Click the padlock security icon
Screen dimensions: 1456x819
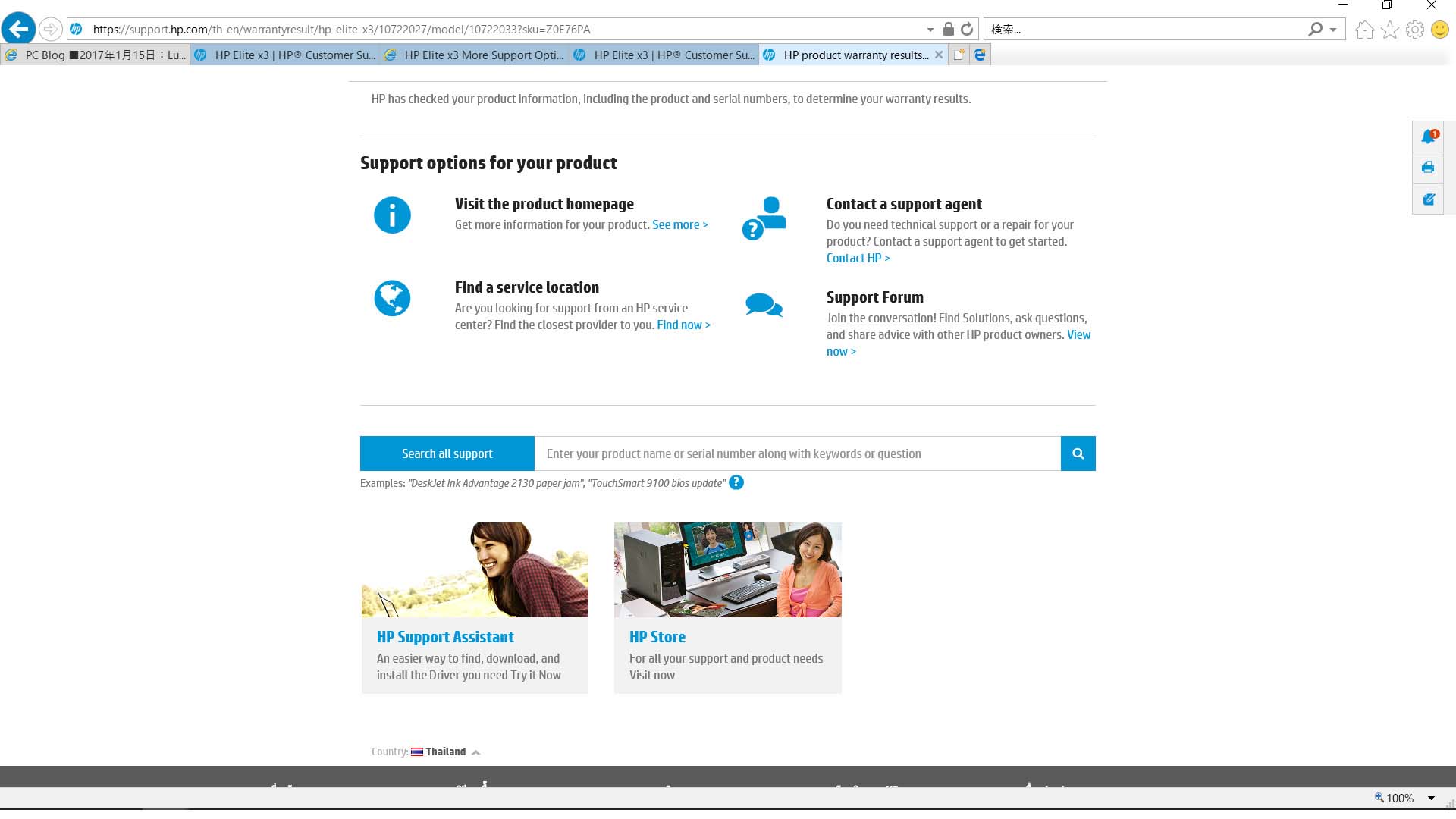point(948,29)
